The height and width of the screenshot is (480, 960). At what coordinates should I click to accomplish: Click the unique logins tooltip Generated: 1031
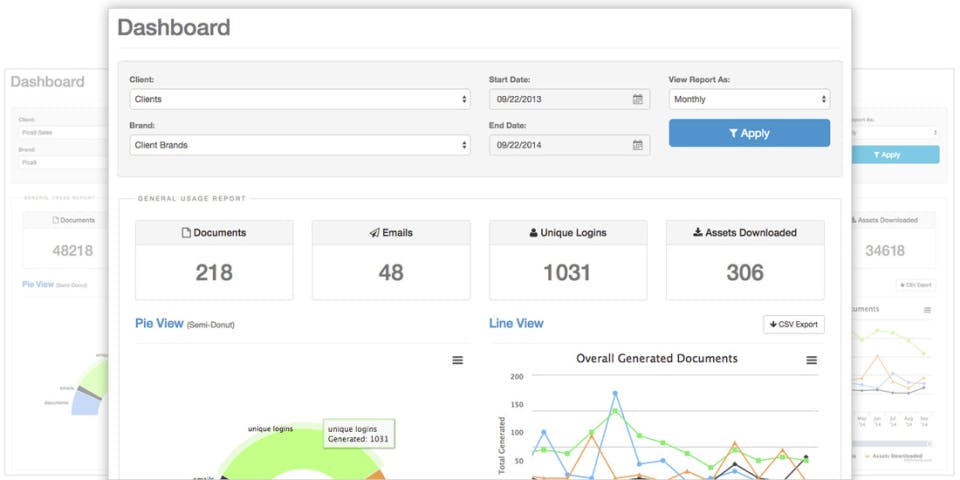359,434
